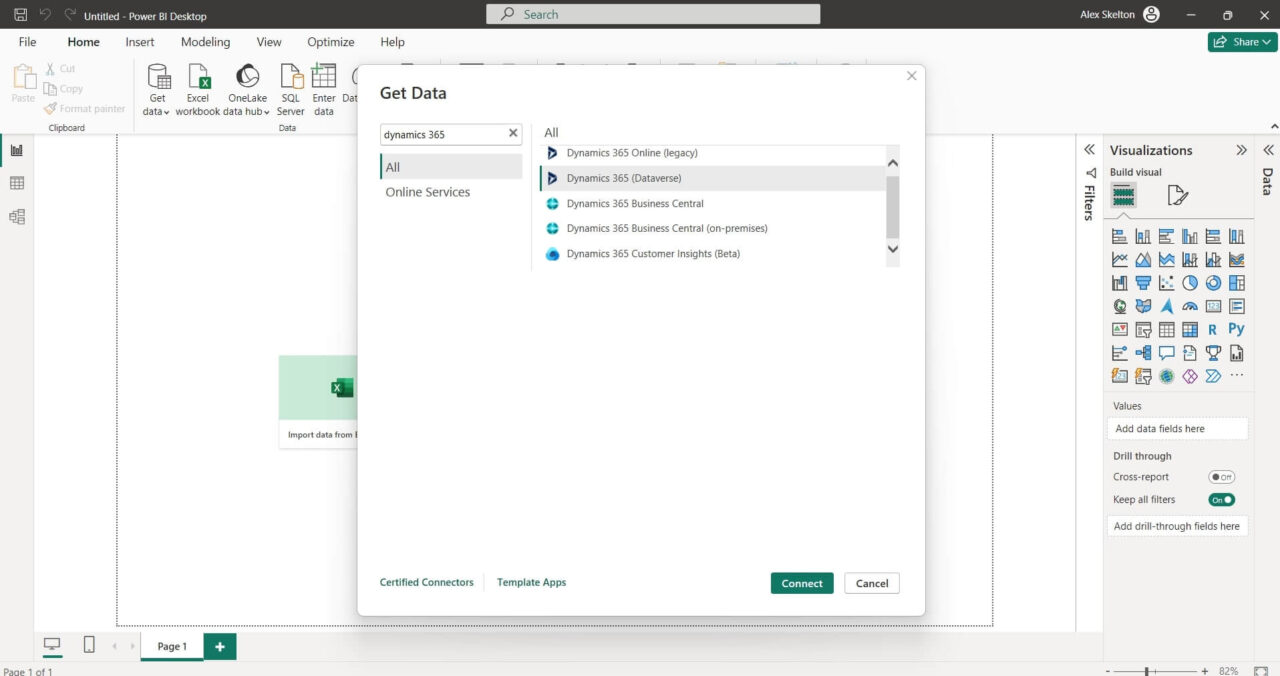This screenshot has height=676, width=1280.
Task: Expand the OneLake data hub dropdown arrow
Action: pos(267,112)
